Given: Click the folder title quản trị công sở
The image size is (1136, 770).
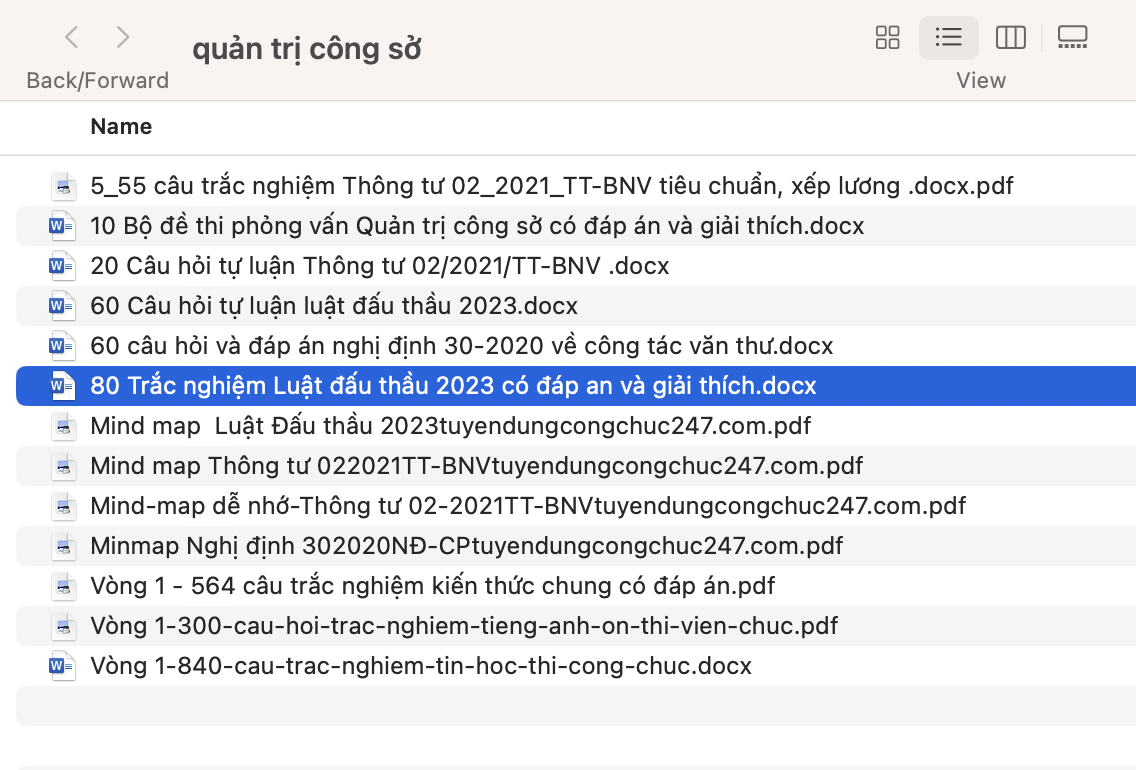Looking at the screenshot, I should pyautogui.click(x=306, y=49).
